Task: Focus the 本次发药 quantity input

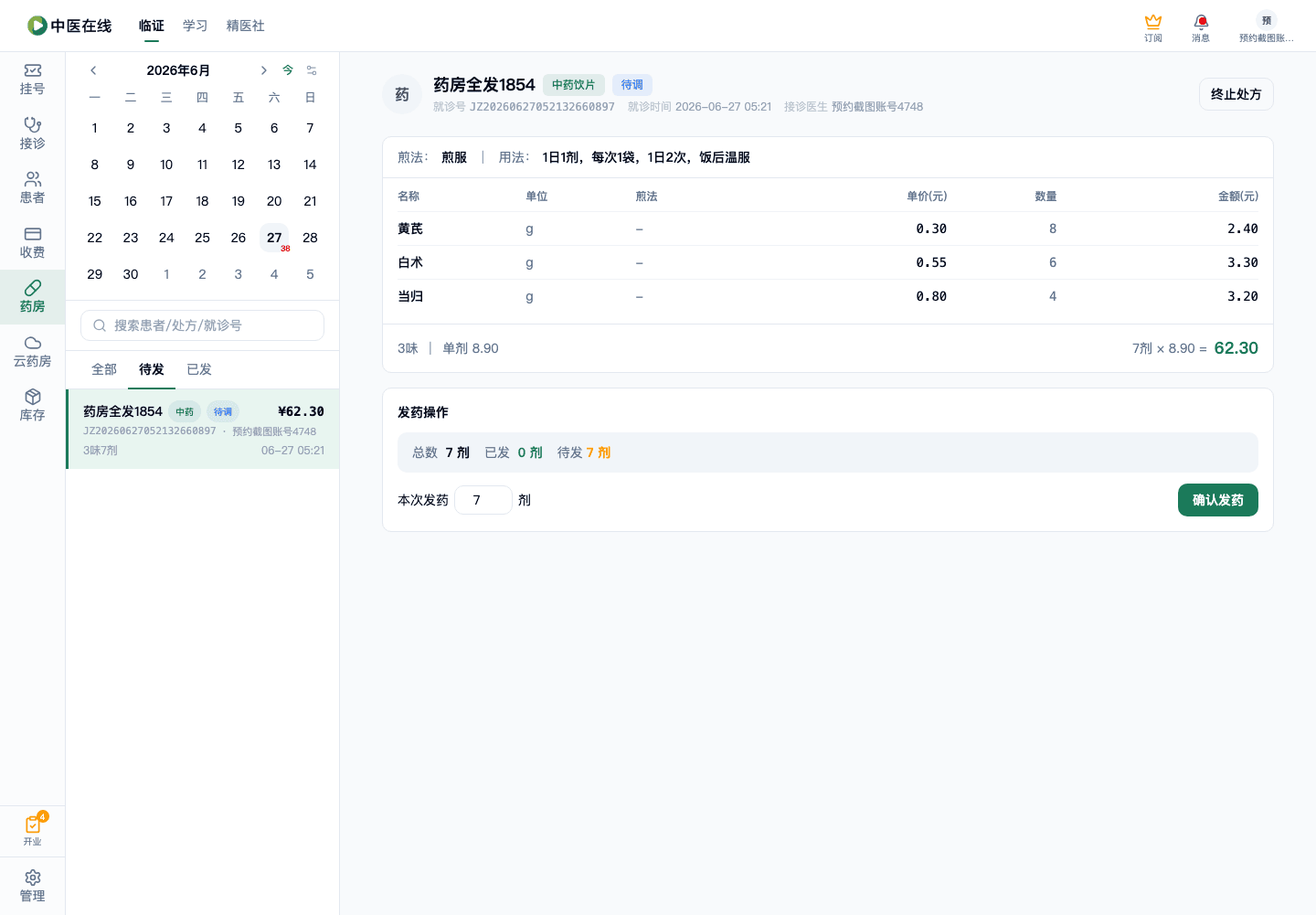Action: click(x=483, y=500)
